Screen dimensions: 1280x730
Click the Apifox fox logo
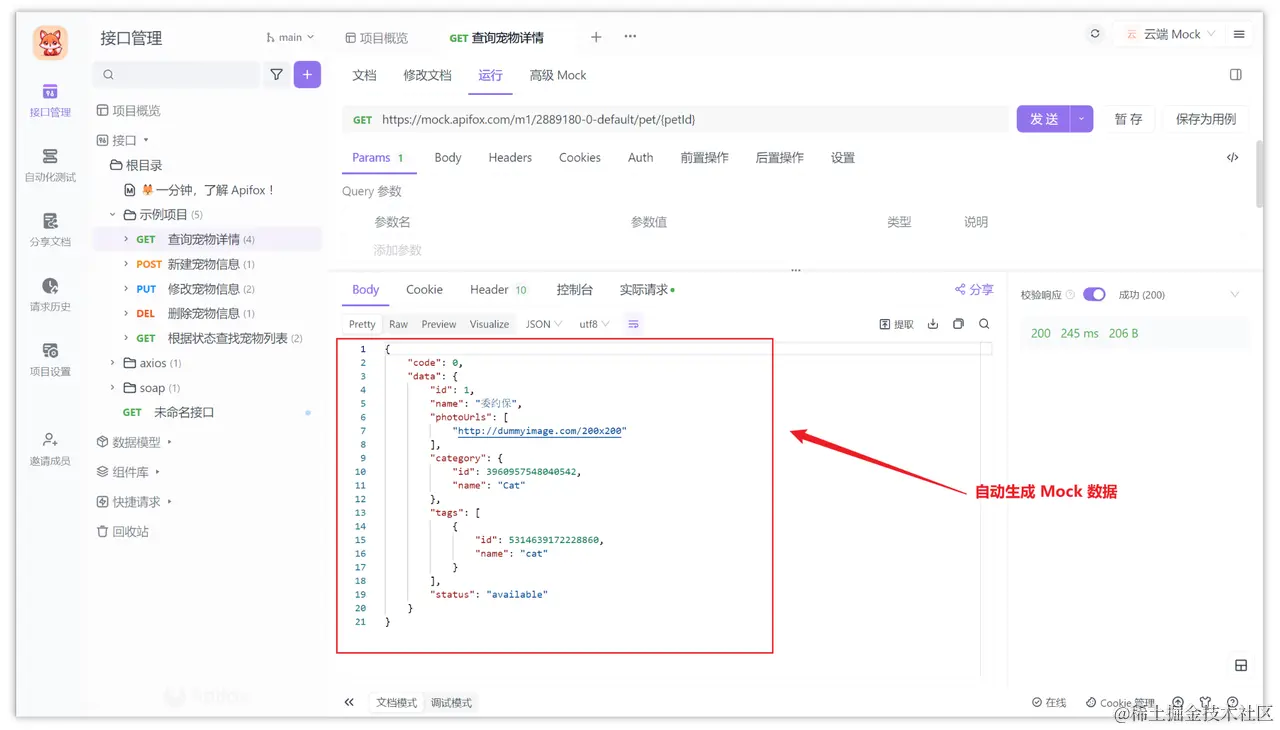click(x=50, y=43)
